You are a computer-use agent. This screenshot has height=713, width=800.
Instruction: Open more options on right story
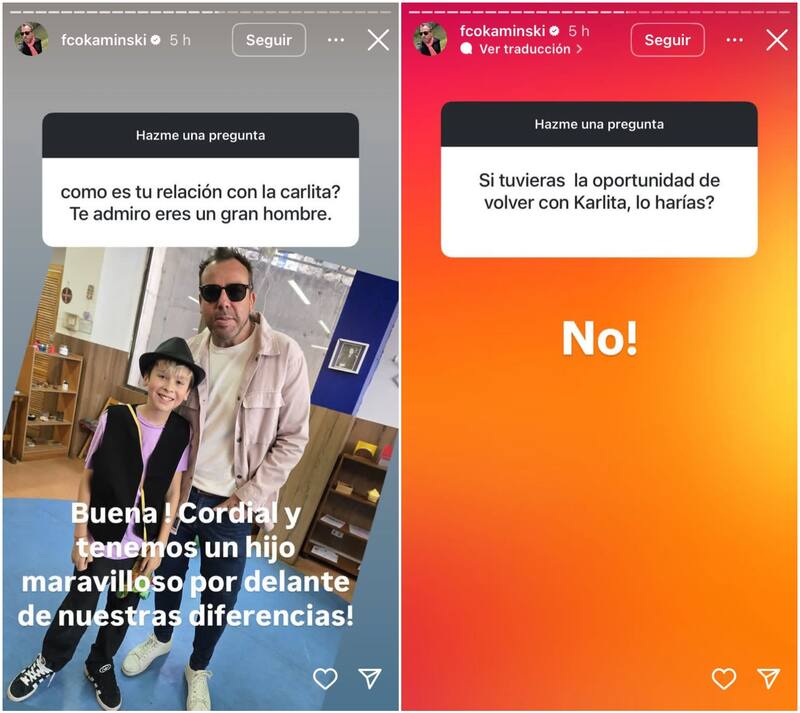pos(734,40)
